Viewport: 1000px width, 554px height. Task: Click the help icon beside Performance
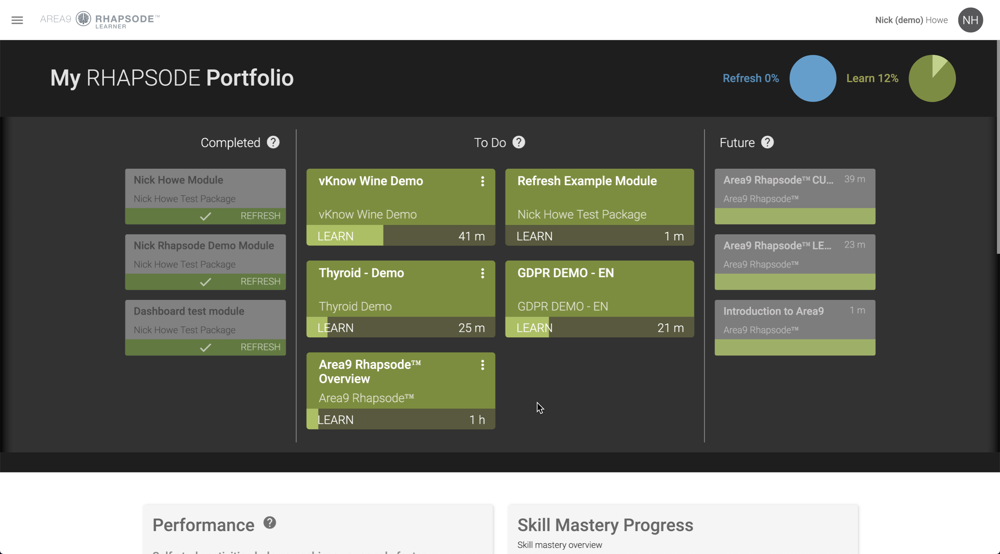[x=270, y=523]
